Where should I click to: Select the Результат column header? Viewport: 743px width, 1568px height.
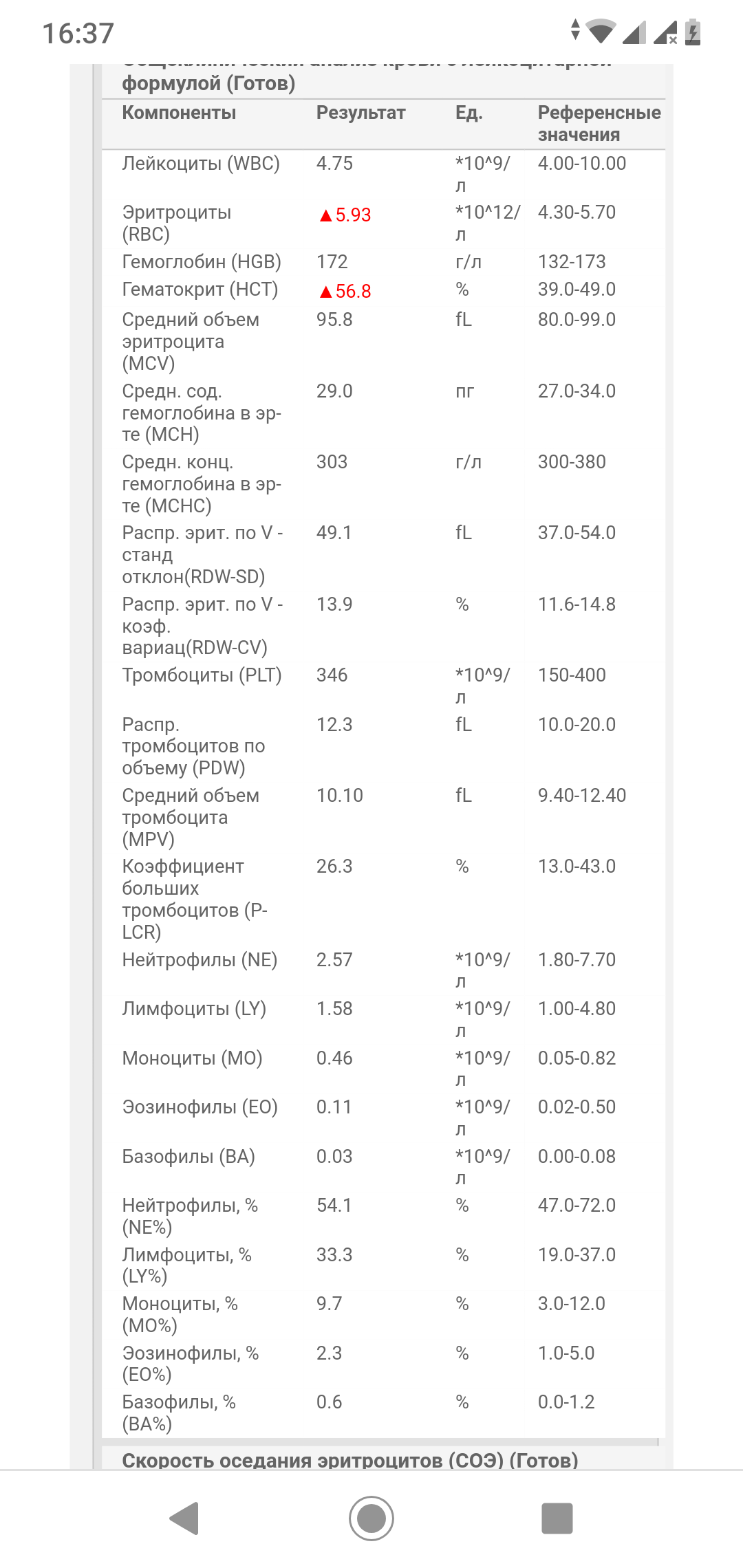361,113
